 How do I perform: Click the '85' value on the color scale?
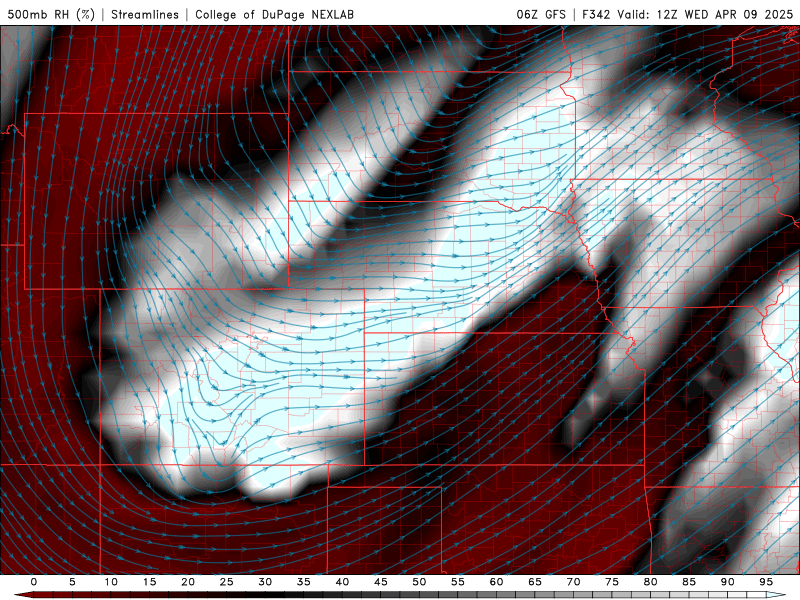tap(689, 582)
